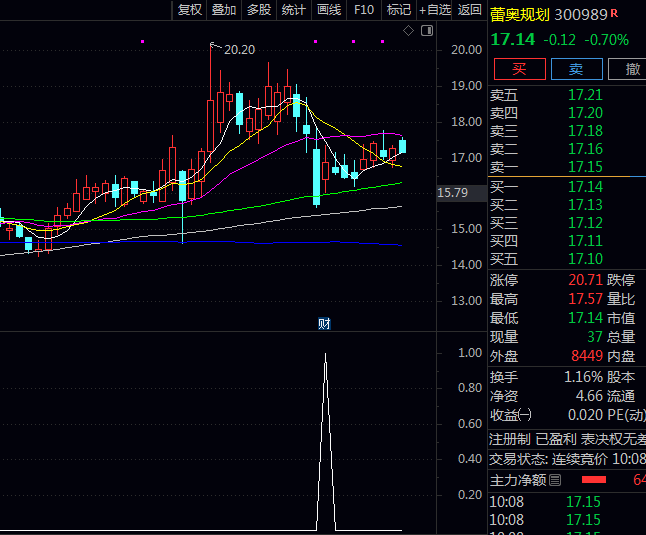646x535 pixels.
Task: Click the red 买 buy button
Action: 518,69
